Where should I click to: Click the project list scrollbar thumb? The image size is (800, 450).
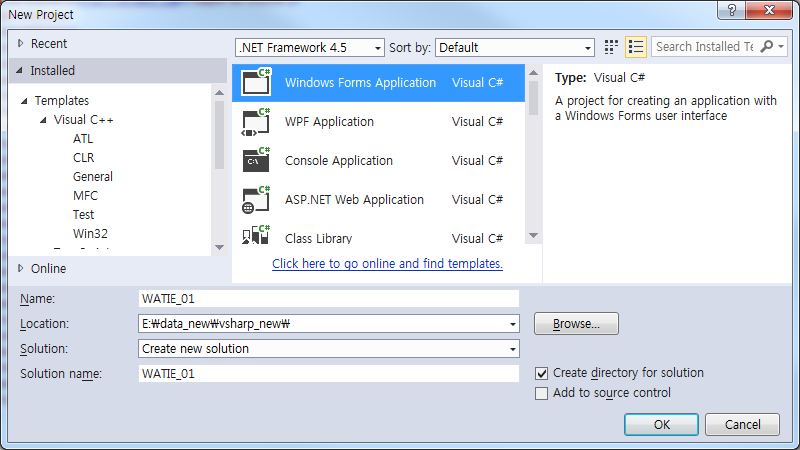(533, 98)
